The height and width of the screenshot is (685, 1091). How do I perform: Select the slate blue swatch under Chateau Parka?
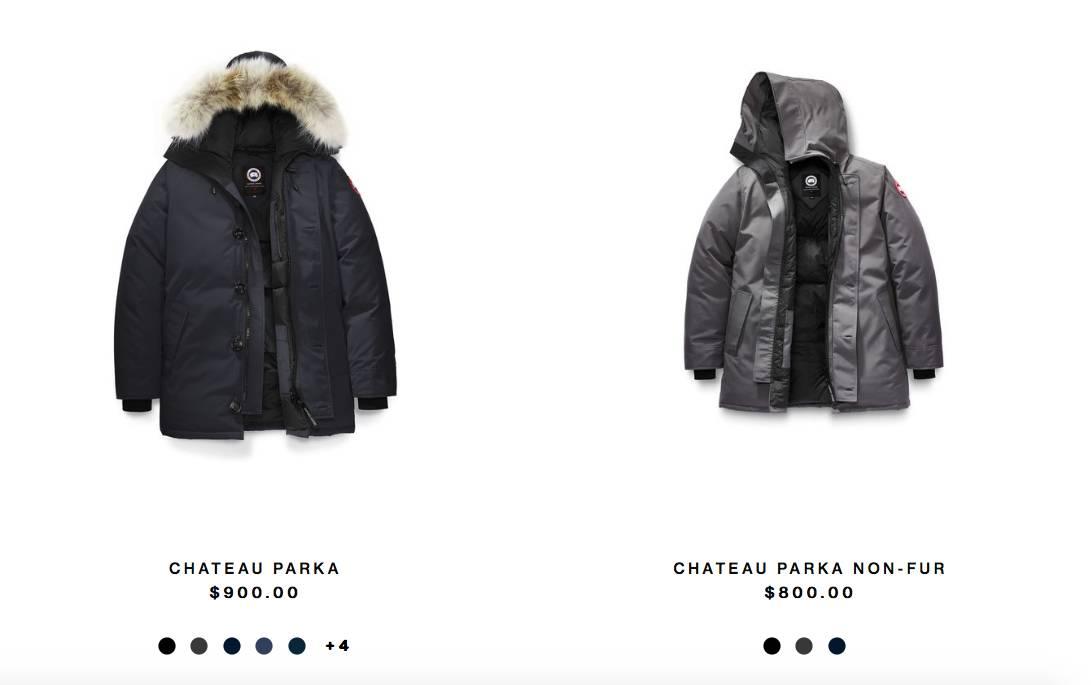(x=264, y=646)
